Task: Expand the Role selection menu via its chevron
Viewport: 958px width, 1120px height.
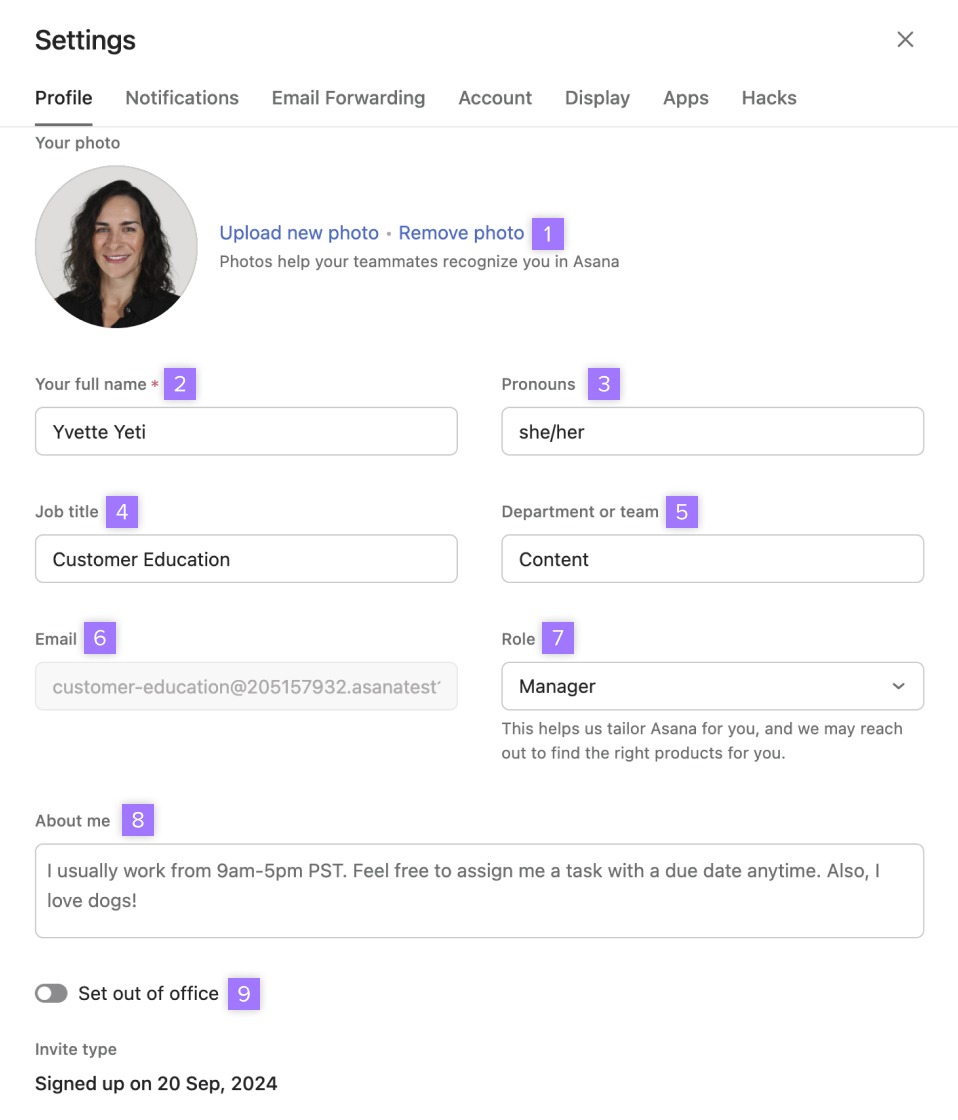Action: click(x=897, y=686)
